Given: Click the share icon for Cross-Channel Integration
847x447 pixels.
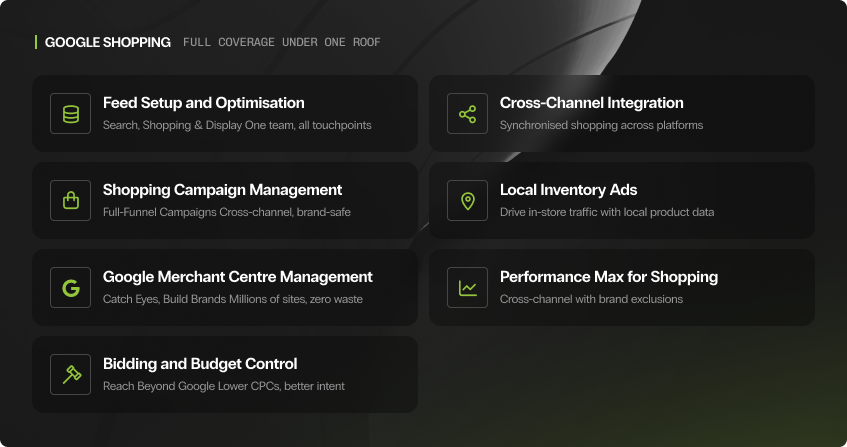Looking at the screenshot, I should pyautogui.click(x=467, y=113).
